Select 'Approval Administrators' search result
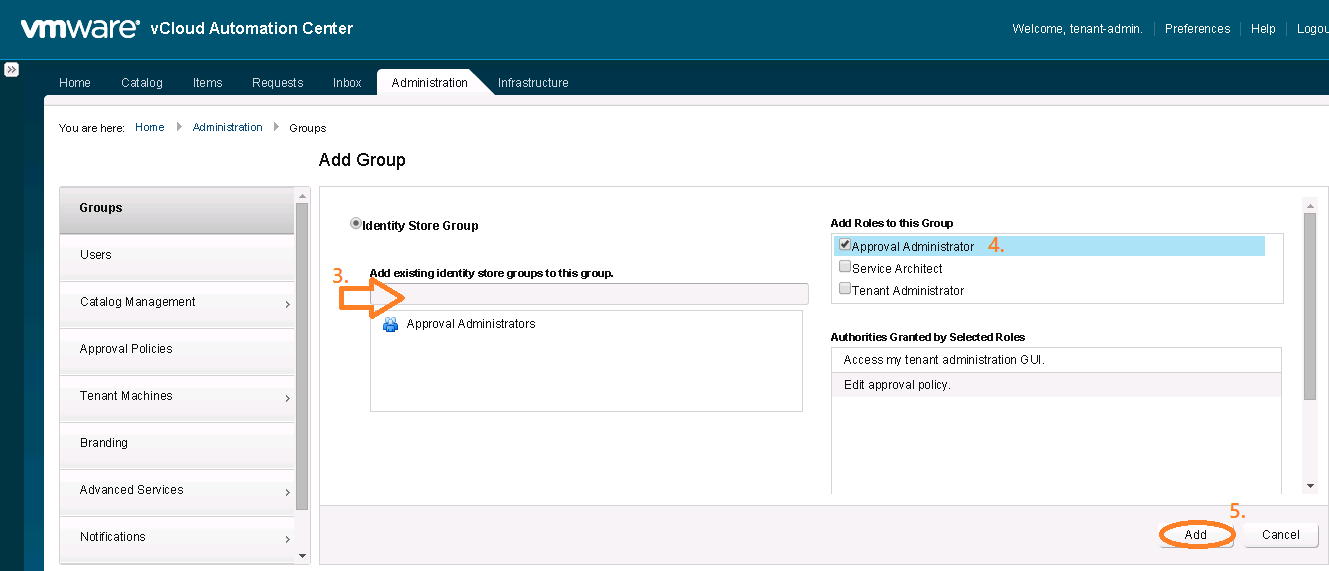The height and width of the screenshot is (571, 1329). pos(470,324)
